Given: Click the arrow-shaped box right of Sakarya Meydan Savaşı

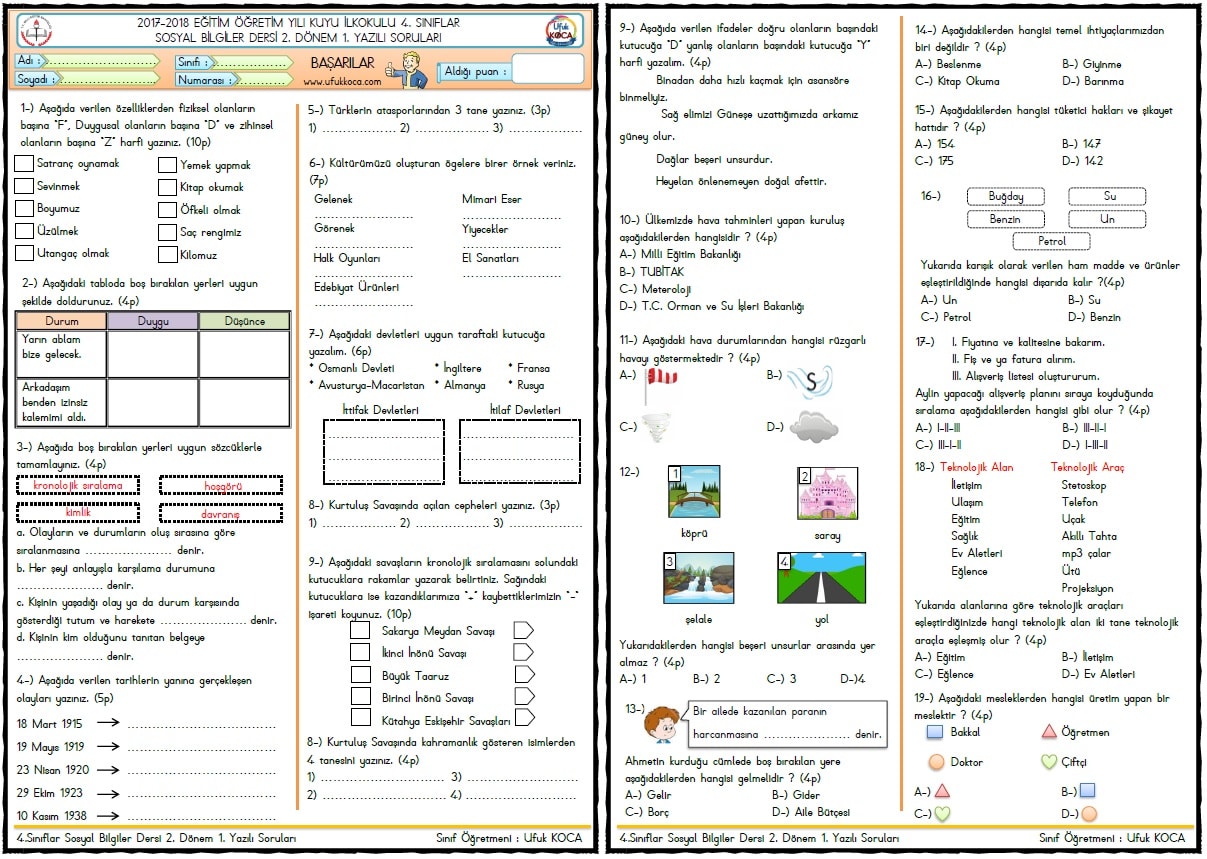Looking at the screenshot, I should [x=523, y=630].
